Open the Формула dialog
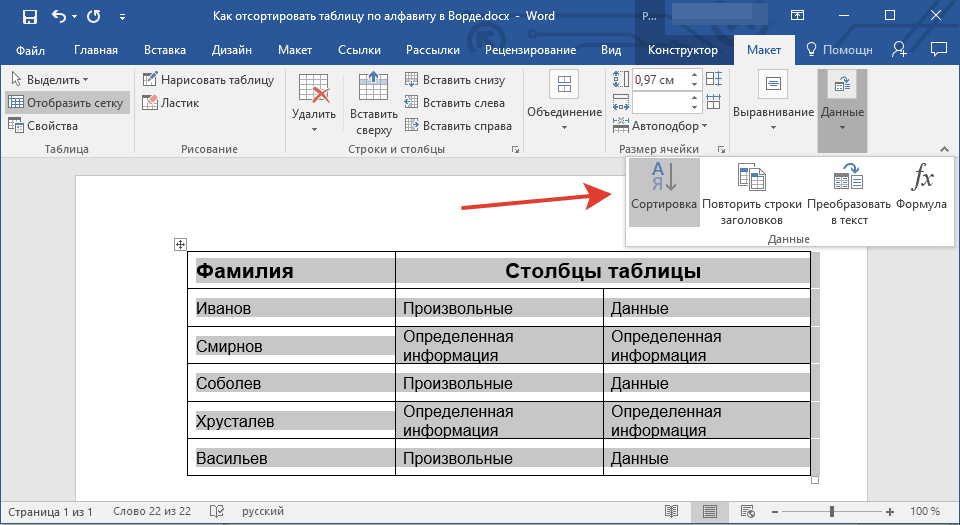The image size is (960, 525). [921, 180]
